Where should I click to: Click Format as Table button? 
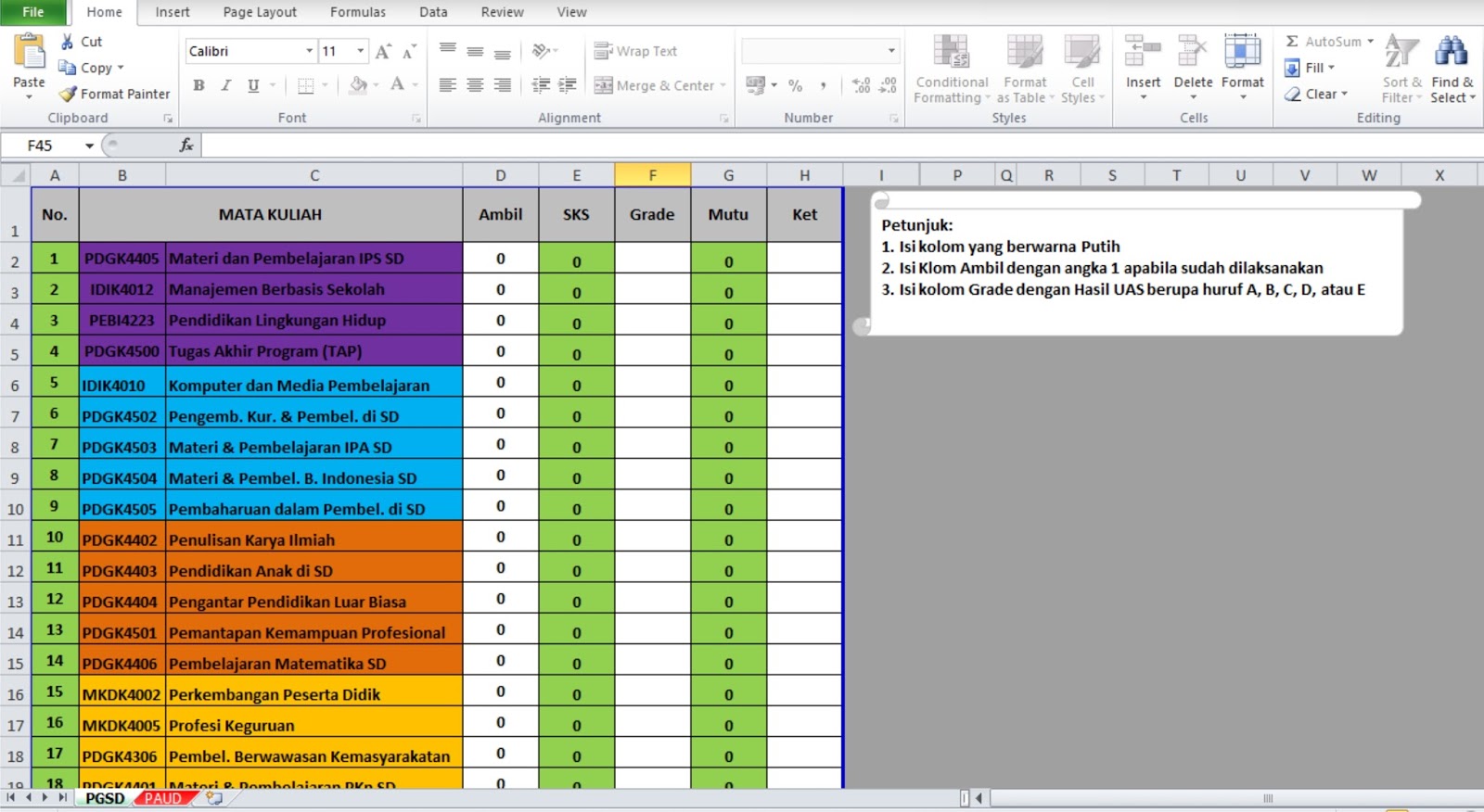1025,70
